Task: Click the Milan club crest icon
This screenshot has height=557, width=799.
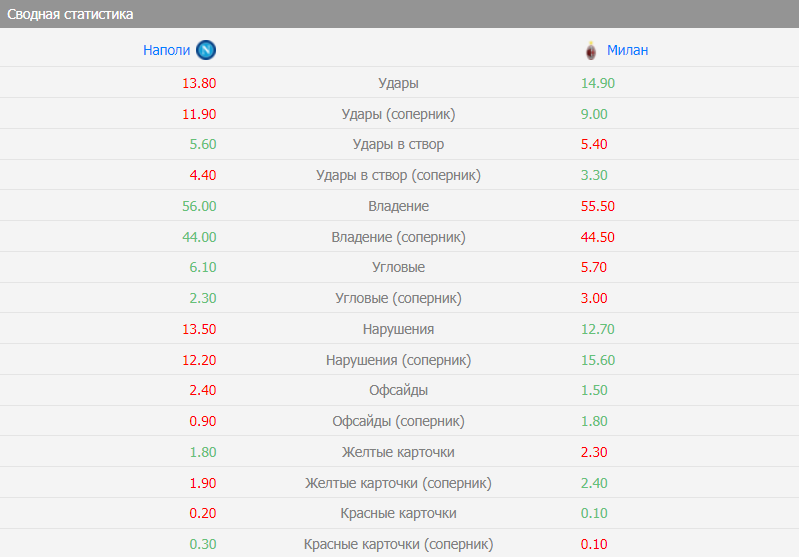Action: 591,50
